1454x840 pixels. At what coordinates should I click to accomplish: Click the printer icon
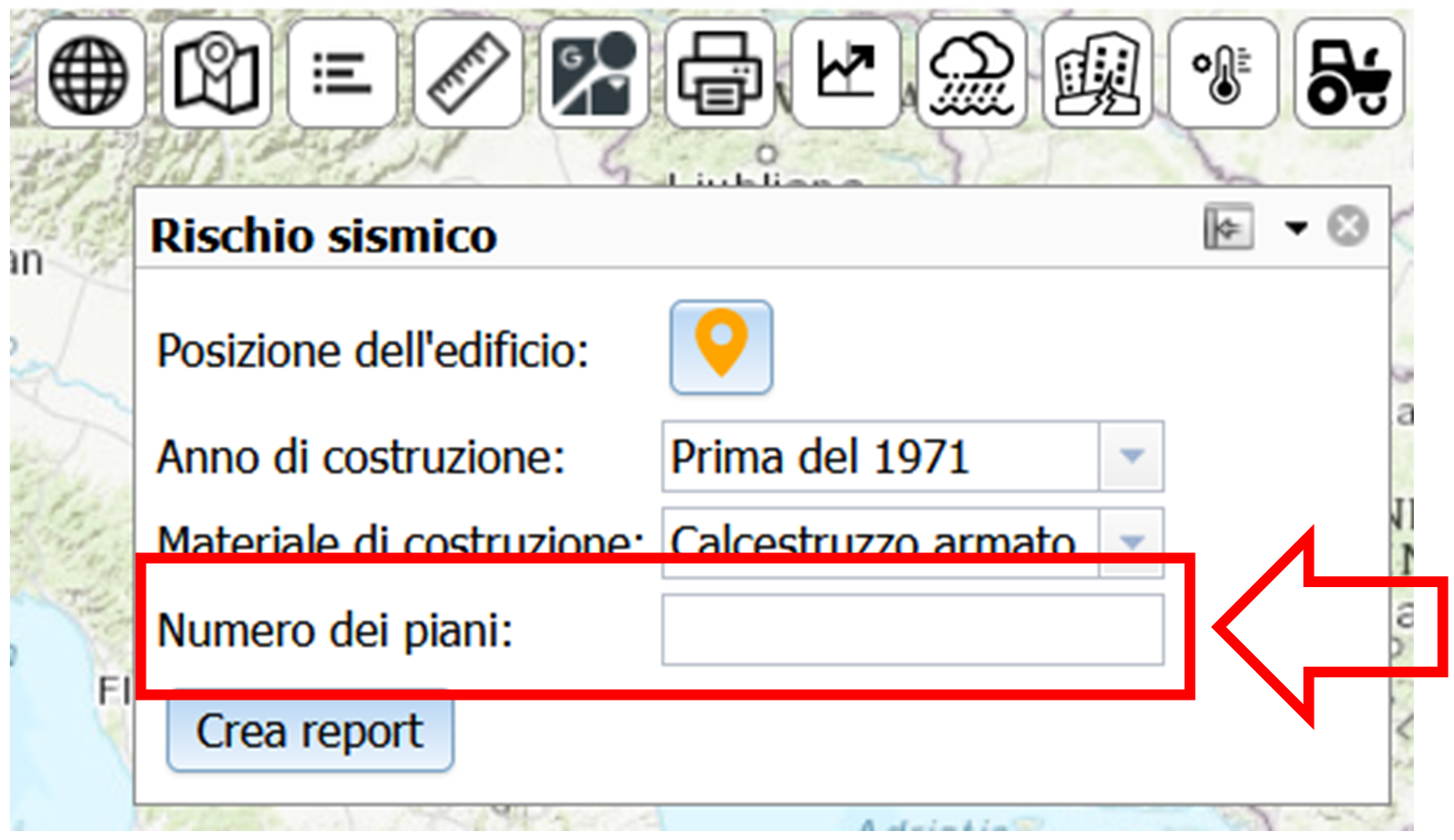720,73
